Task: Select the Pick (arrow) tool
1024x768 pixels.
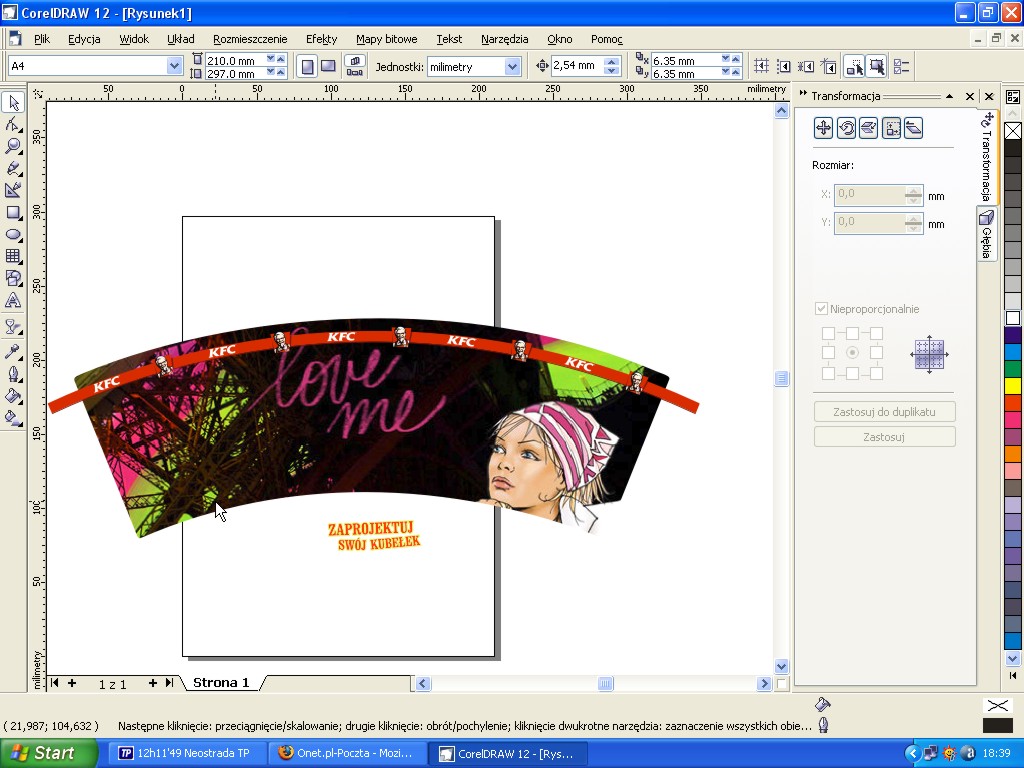Action: [x=13, y=102]
